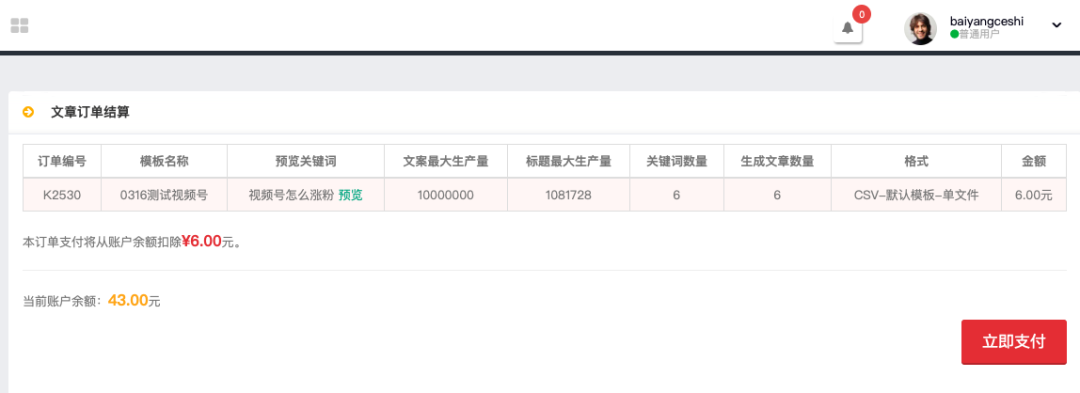Click the 模板名称 column header

point(164,162)
